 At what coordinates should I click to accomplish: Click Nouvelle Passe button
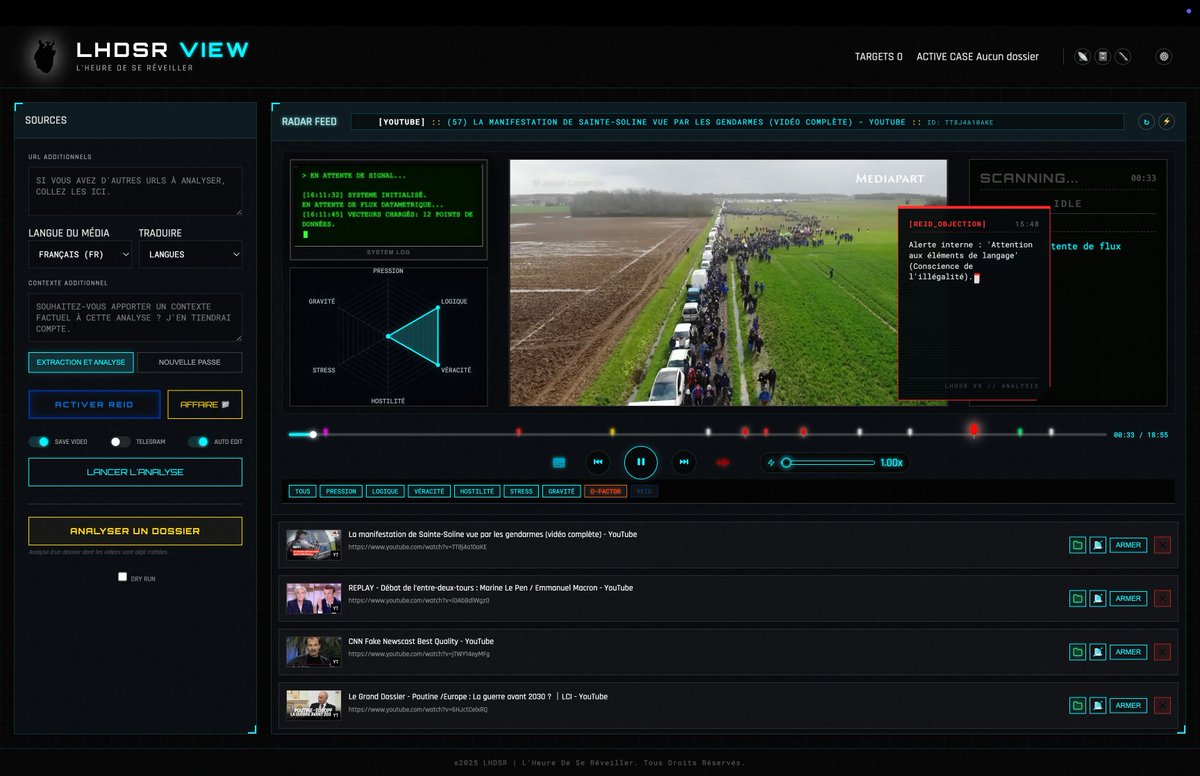click(x=189, y=362)
